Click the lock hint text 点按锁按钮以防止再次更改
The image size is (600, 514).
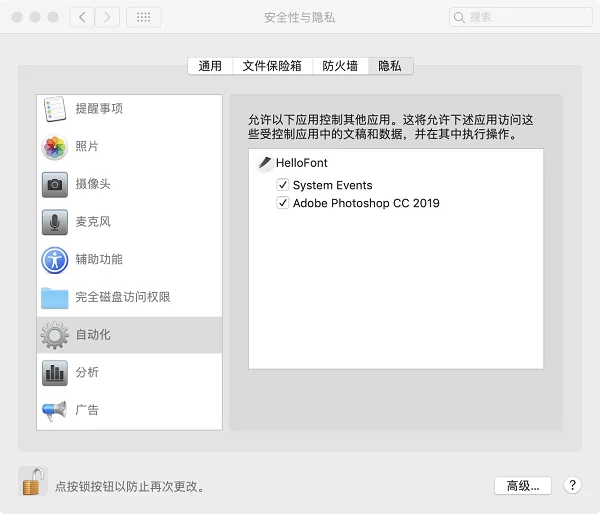pyautogui.click(x=129, y=486)
